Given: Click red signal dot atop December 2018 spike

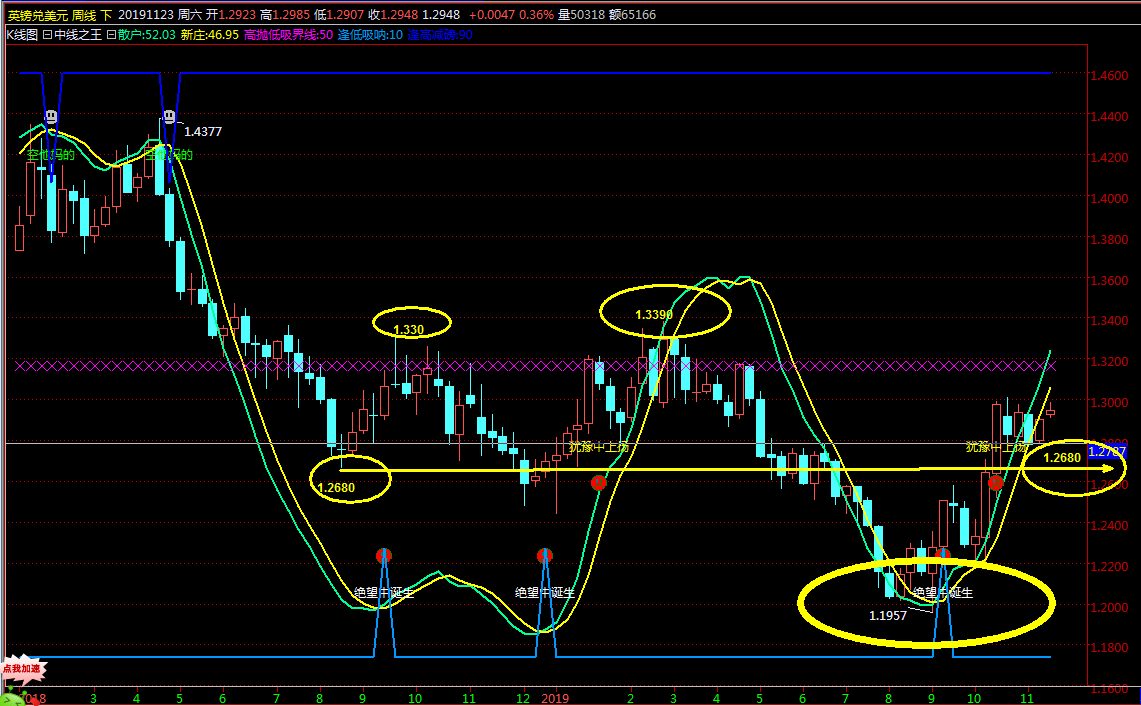Looking at the screenshot, I should click(x=544, y=555).
